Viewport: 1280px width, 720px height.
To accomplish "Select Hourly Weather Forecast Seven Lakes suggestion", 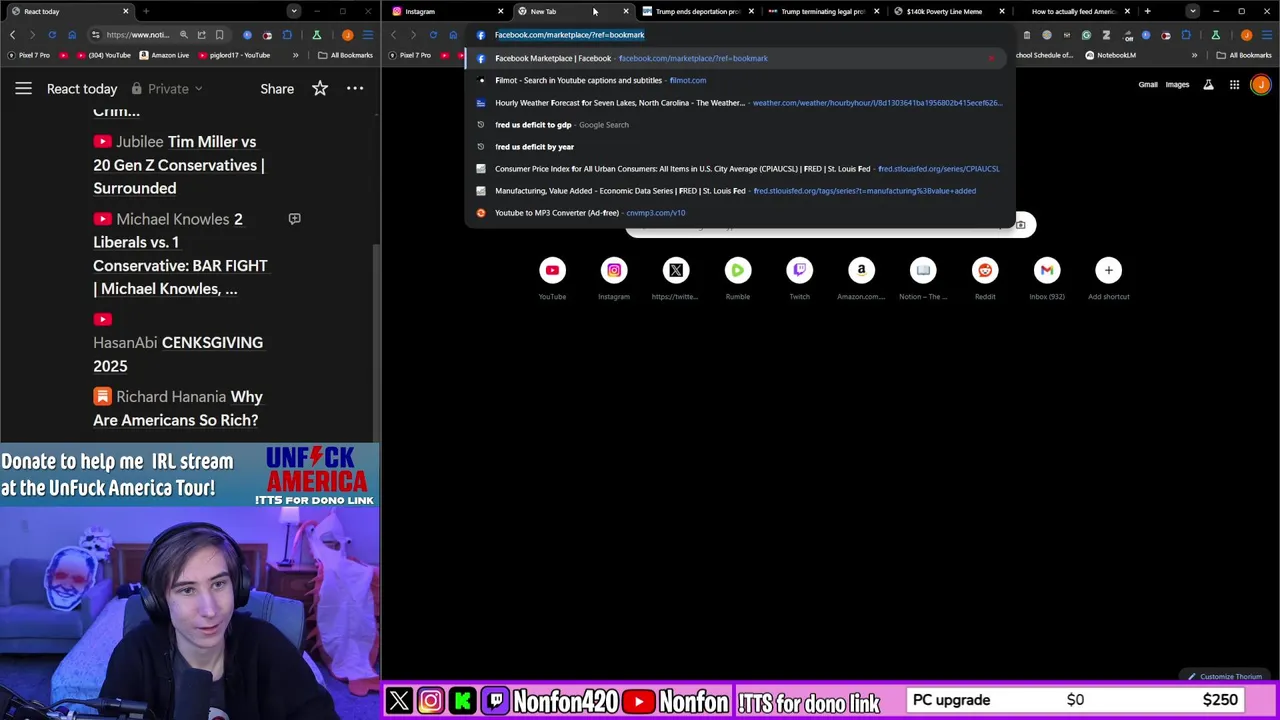I will (x=738, y=102).
